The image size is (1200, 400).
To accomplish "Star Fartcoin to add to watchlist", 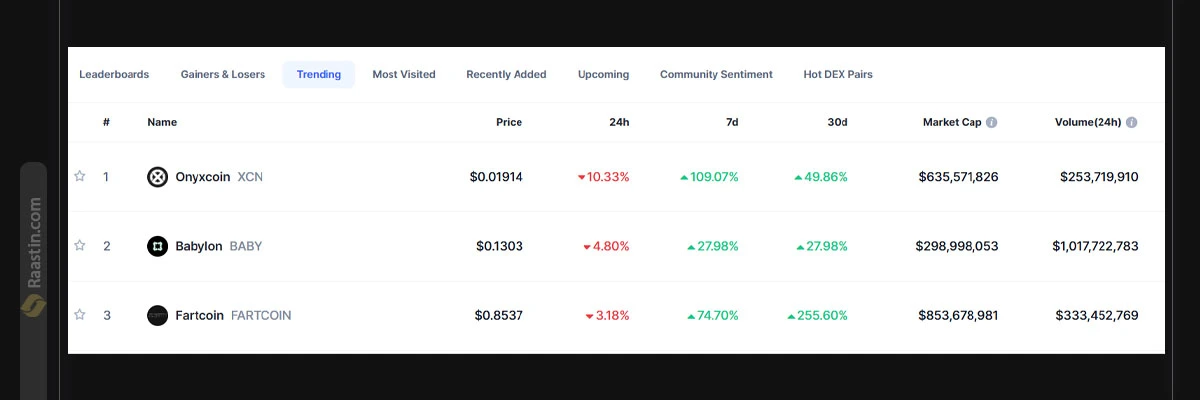I will [x=80, y=315].
